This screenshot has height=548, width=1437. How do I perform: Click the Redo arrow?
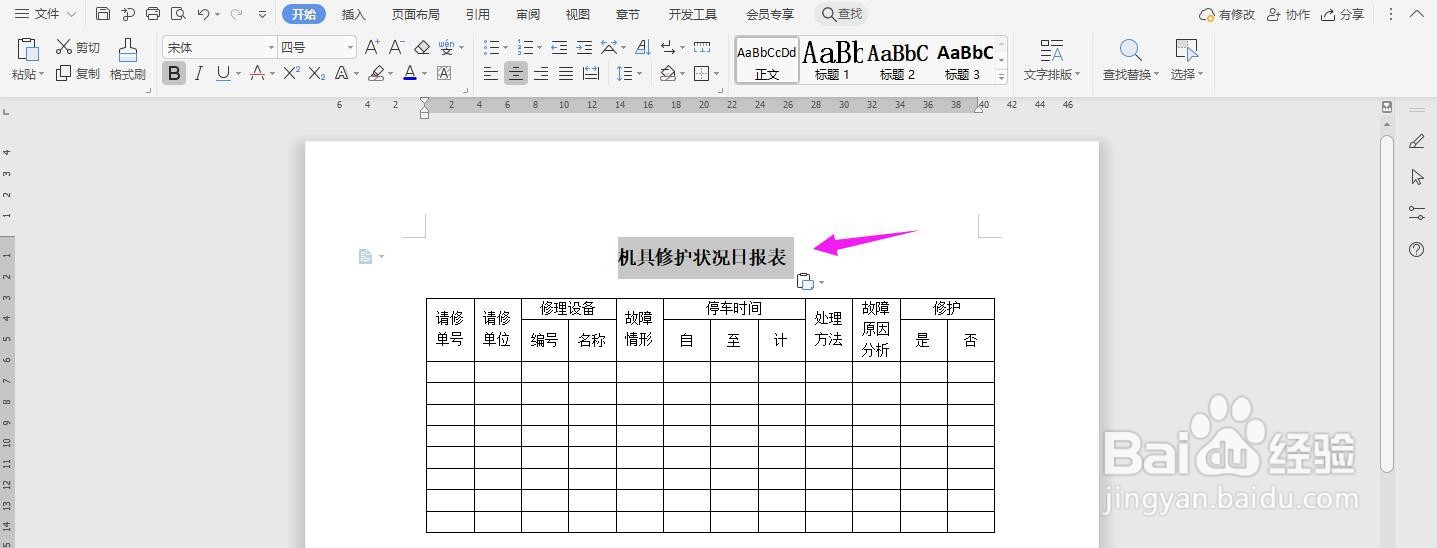click(x=236, y=14)
